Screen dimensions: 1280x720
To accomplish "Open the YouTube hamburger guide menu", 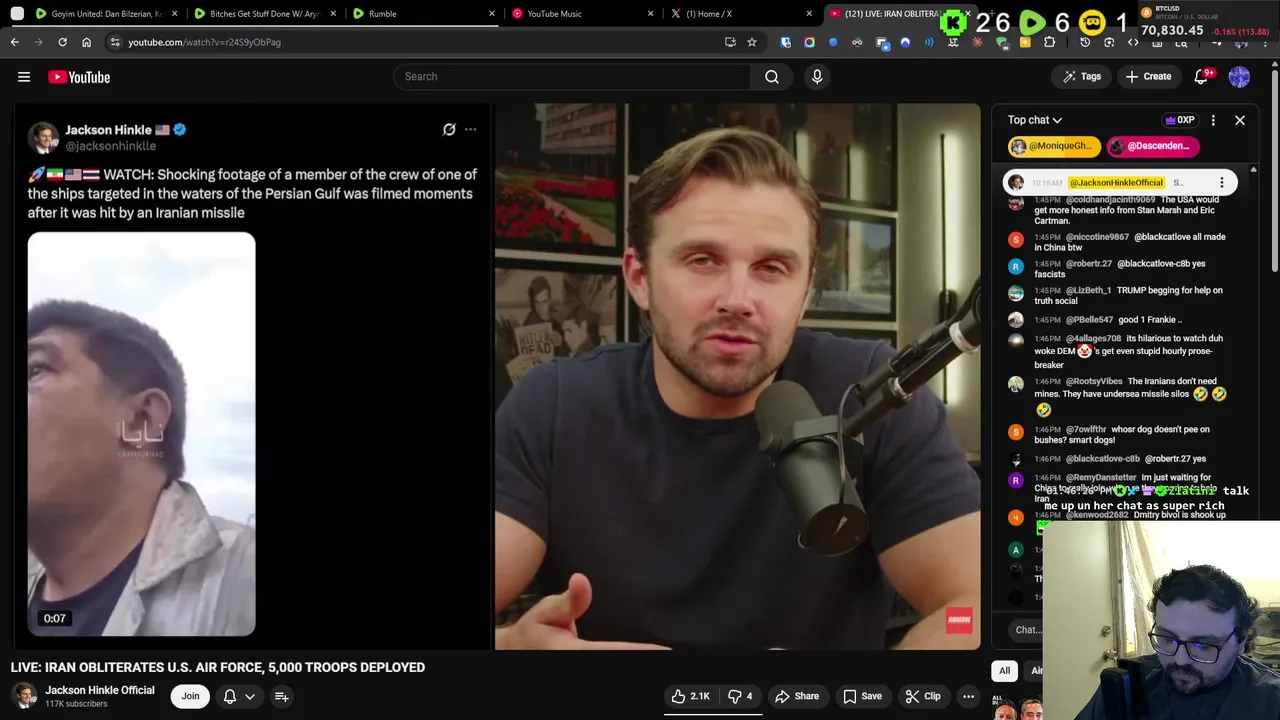I will pos(24,77).
